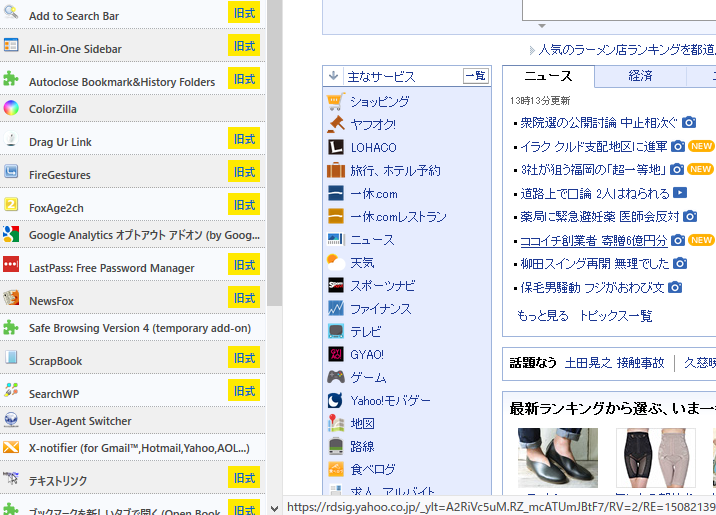Click the ゲーム gamepad icon
Viewport: 716px width, 515px height.
pos(336,377)
